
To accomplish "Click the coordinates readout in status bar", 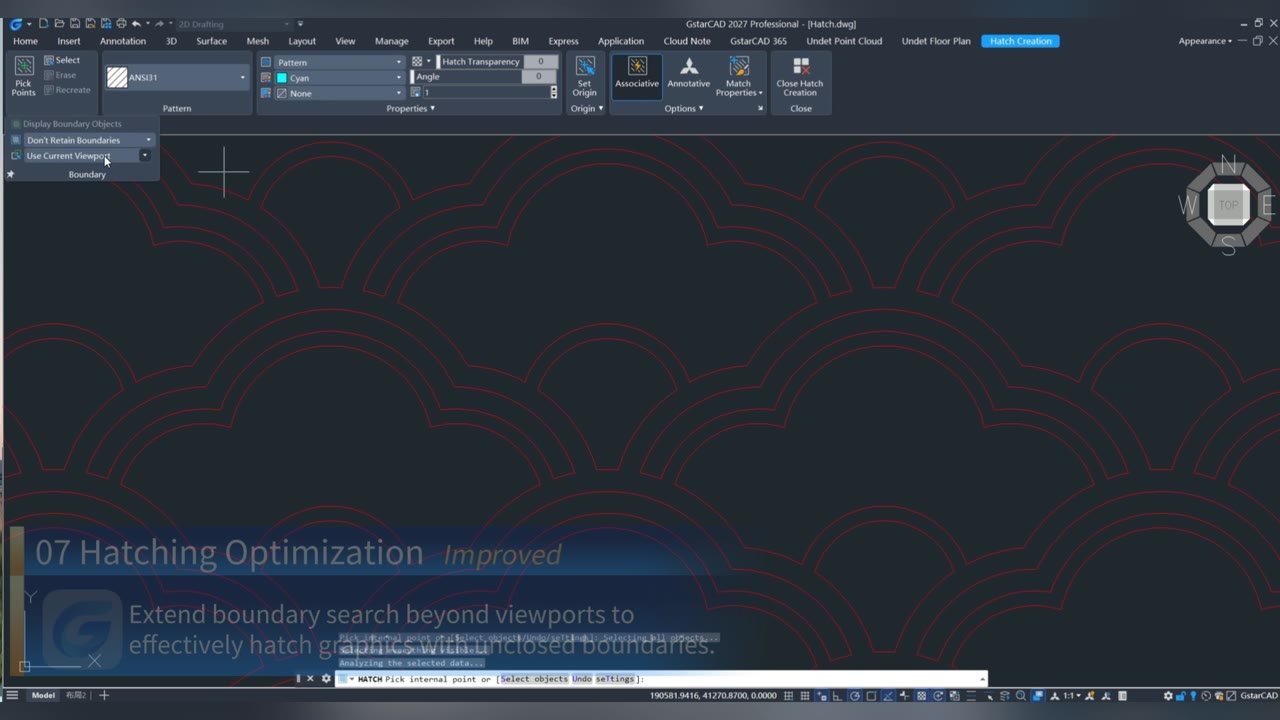I will pyautogui.click(x=713, y=695).
